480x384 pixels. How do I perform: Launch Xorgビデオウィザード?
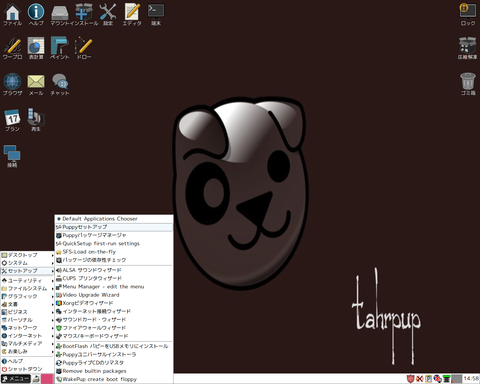click(x=114, y=303)
